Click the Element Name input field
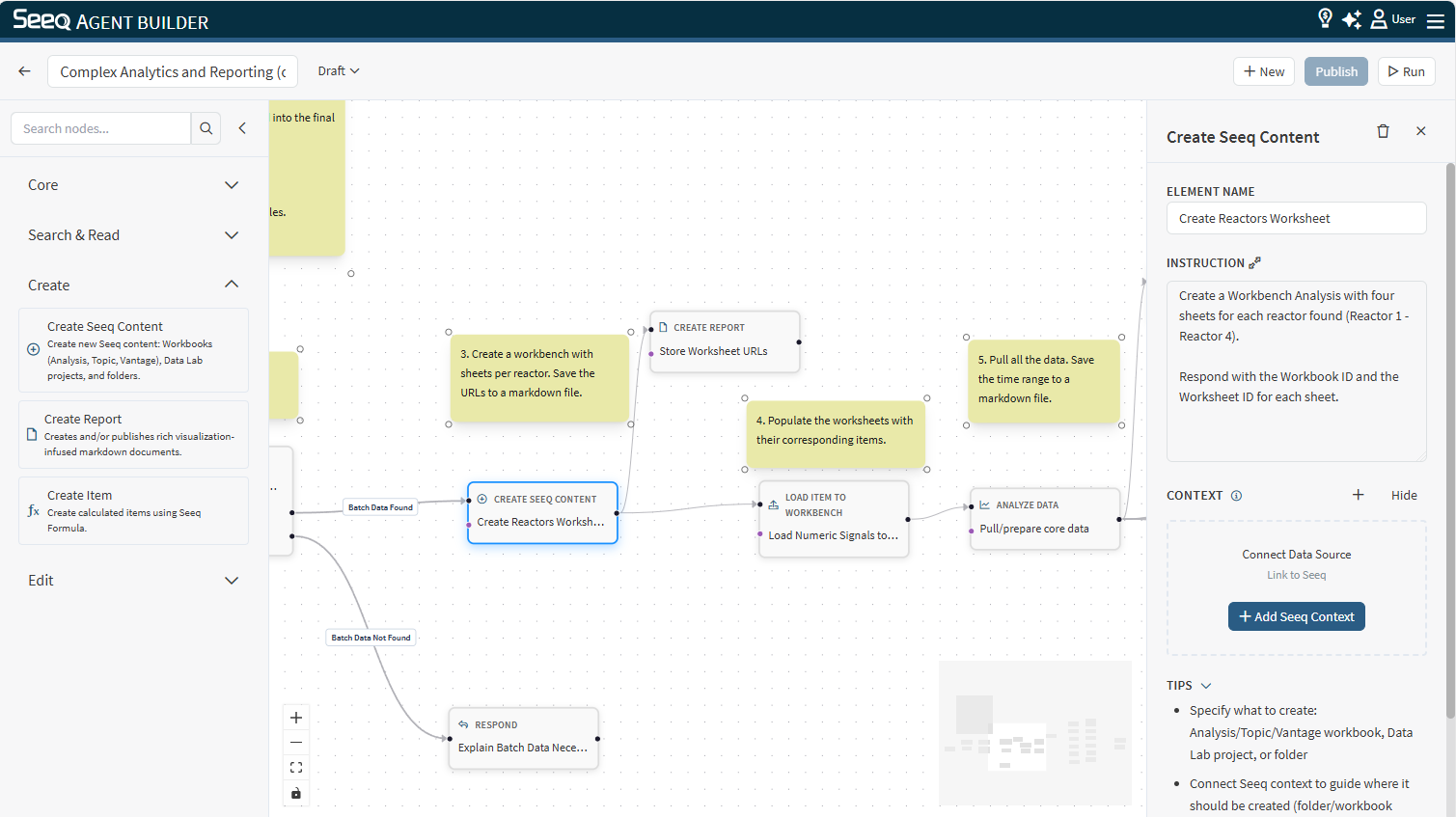 click(1296, 218)
